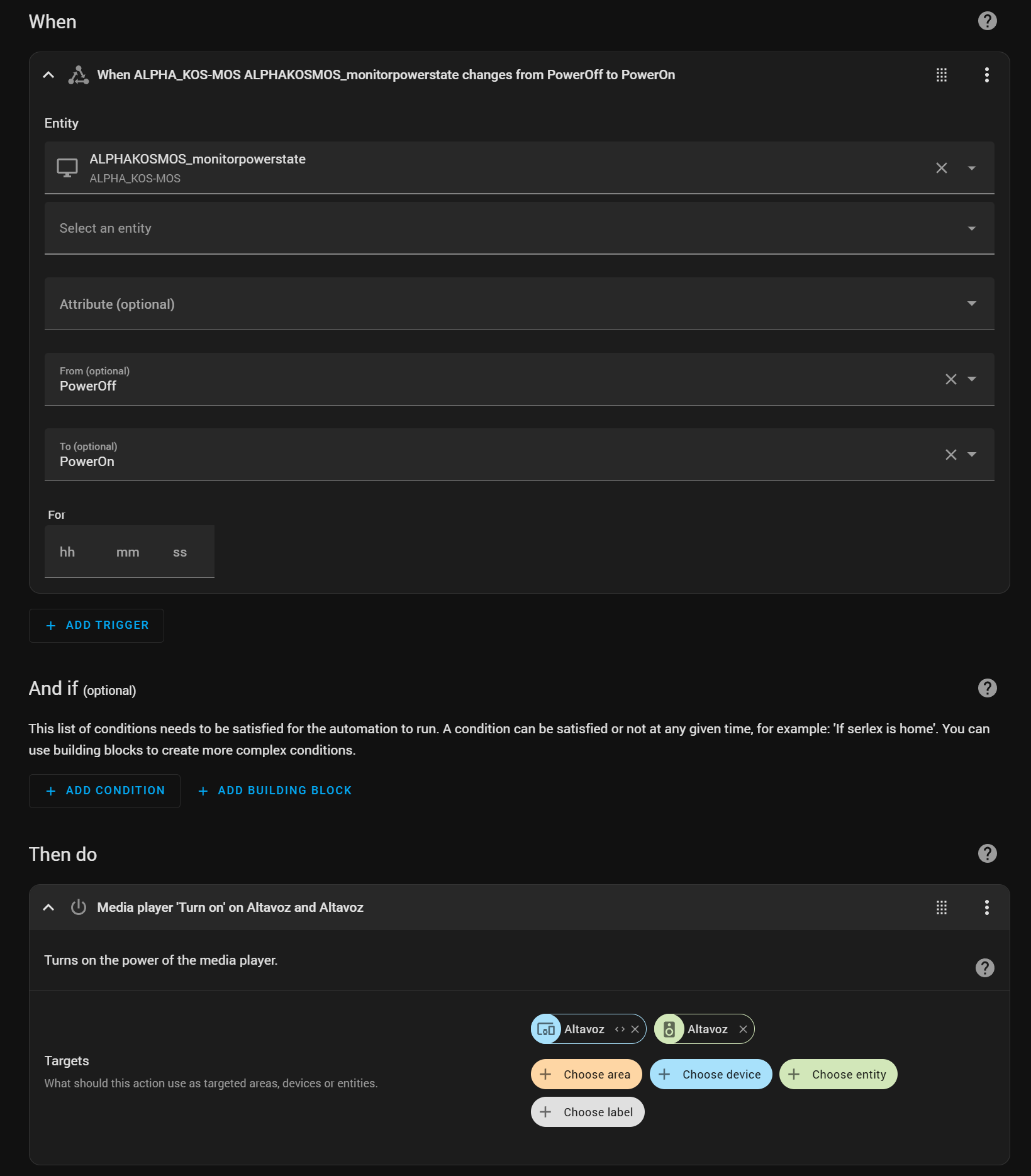The width and height of the screenshot is (1031, 1176).
Task: Clear the ALPHAKOSMOS_monitorpowerstate entity
Action: click(x=941, y=168)
